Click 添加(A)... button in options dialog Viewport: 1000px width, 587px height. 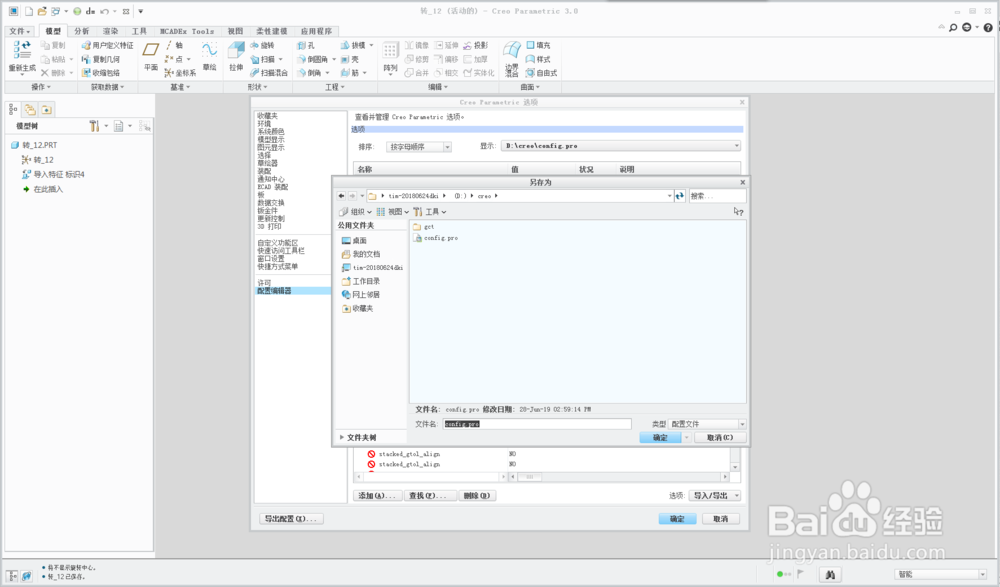(x=377, y=496)
